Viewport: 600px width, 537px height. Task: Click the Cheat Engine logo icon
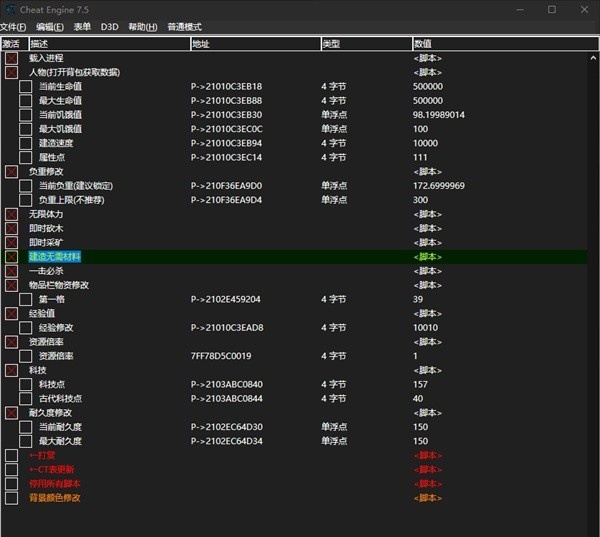pos(10,9)
